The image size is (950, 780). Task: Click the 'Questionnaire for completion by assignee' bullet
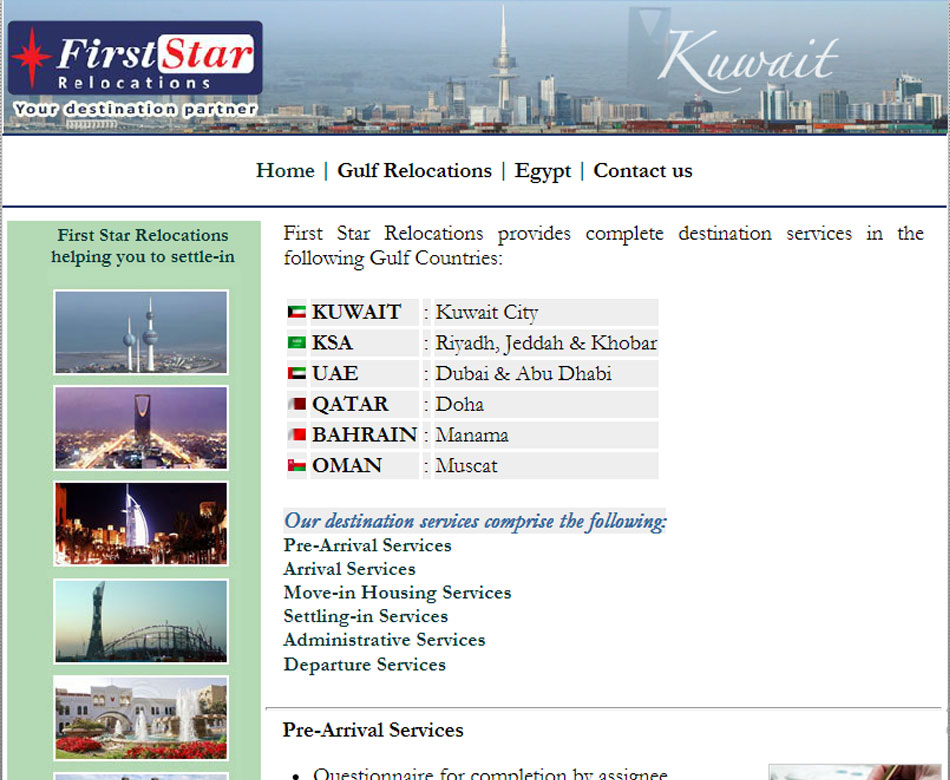coord(491,774)
